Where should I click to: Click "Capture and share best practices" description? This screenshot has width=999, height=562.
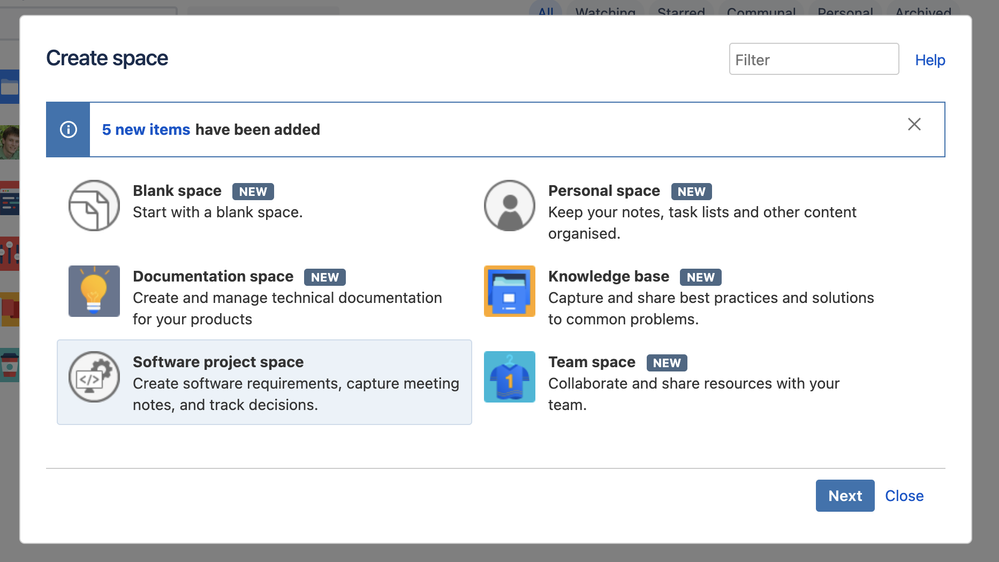711,308
